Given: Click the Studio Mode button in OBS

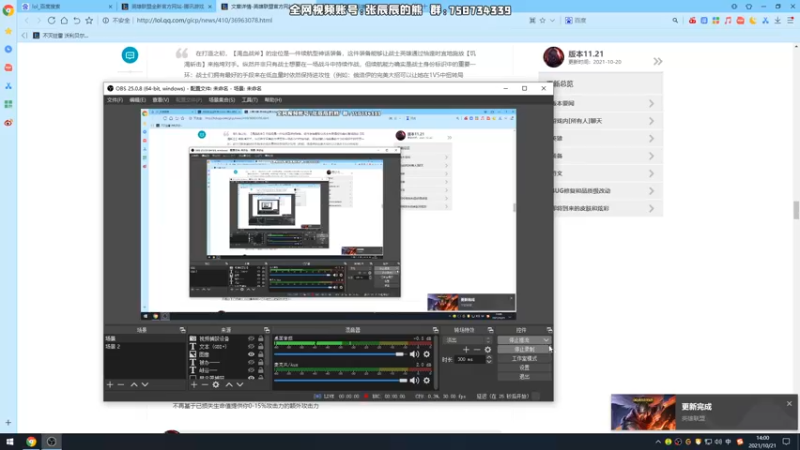Looking at the screenshot, I should [x=524, y=359].
